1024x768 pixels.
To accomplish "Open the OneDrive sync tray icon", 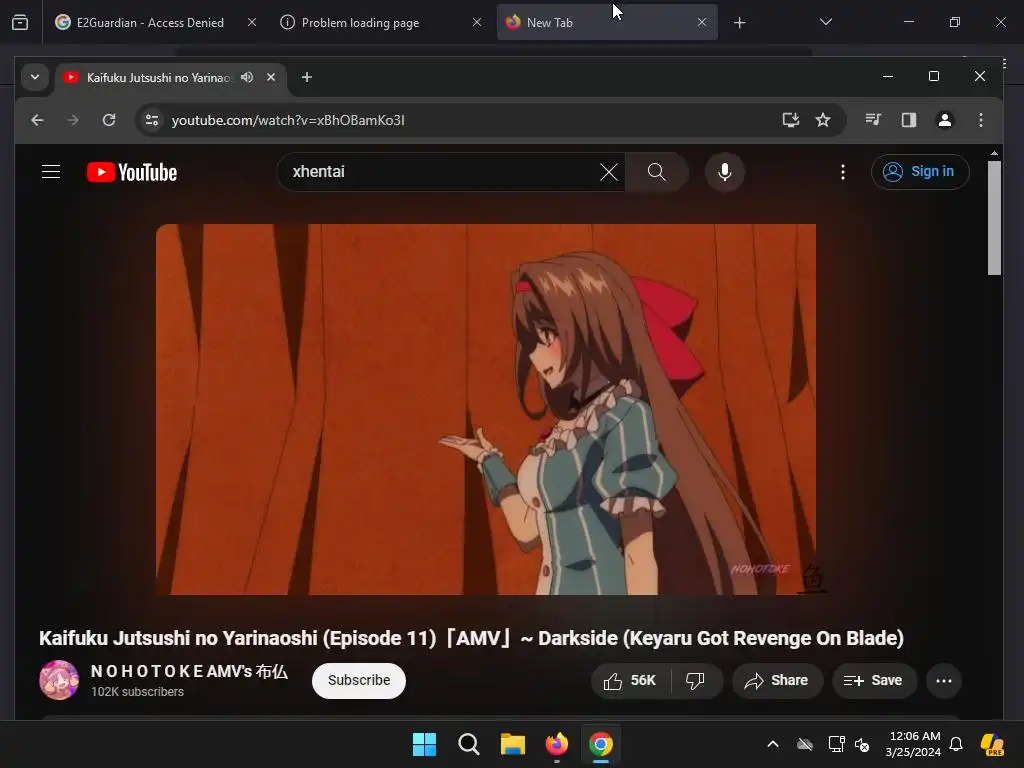I will 805,744.
